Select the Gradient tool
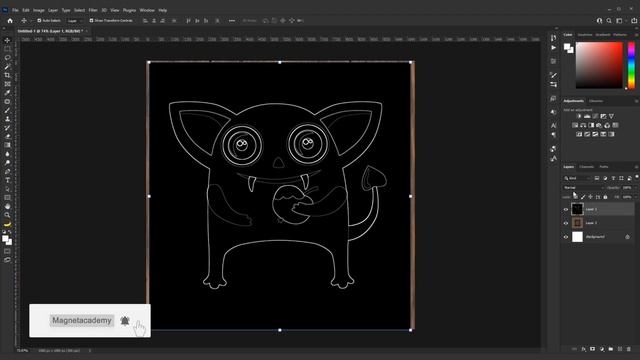The image size is (640, 360). coord(7,145)
